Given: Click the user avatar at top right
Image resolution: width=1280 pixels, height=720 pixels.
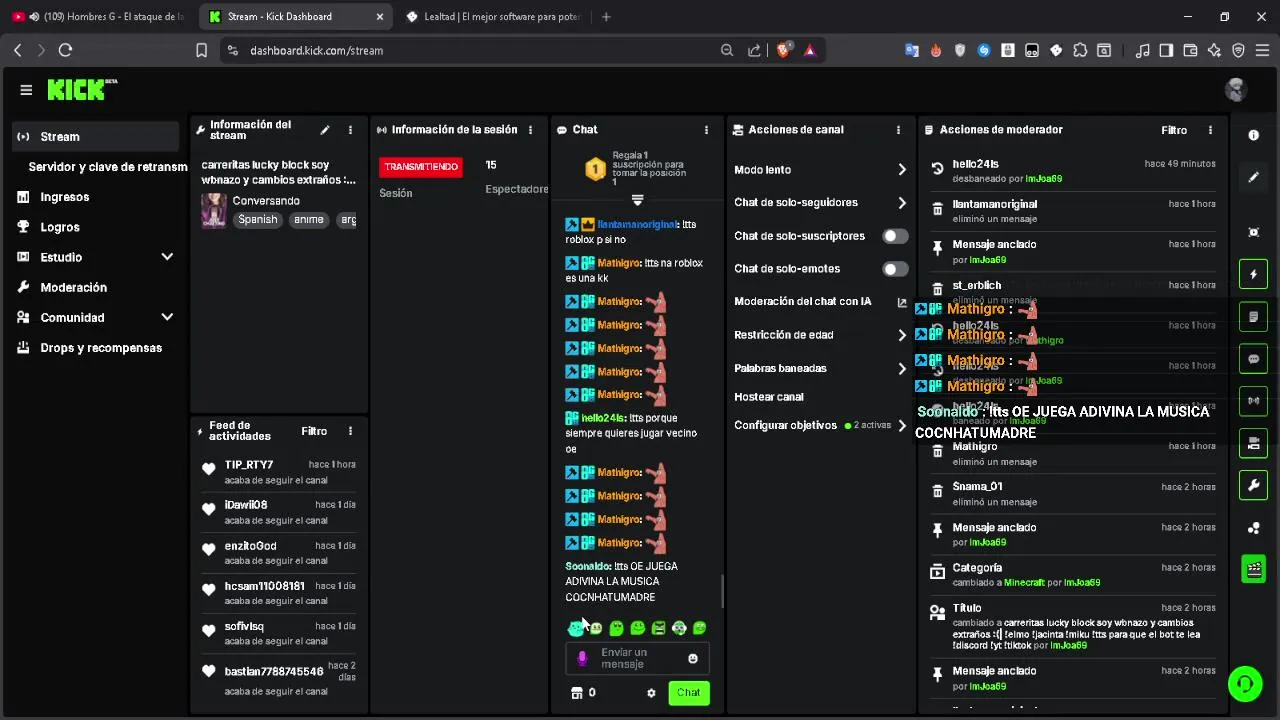Looking at the screenshot, I should [1236, 90].
